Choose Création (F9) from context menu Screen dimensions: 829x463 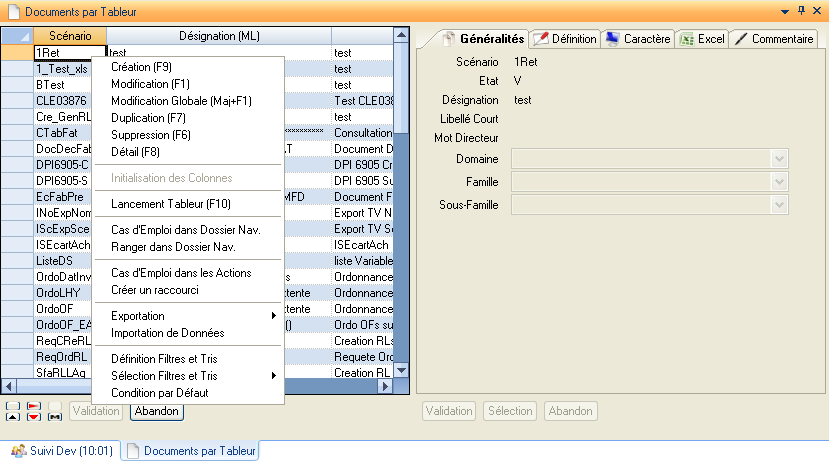141,67
